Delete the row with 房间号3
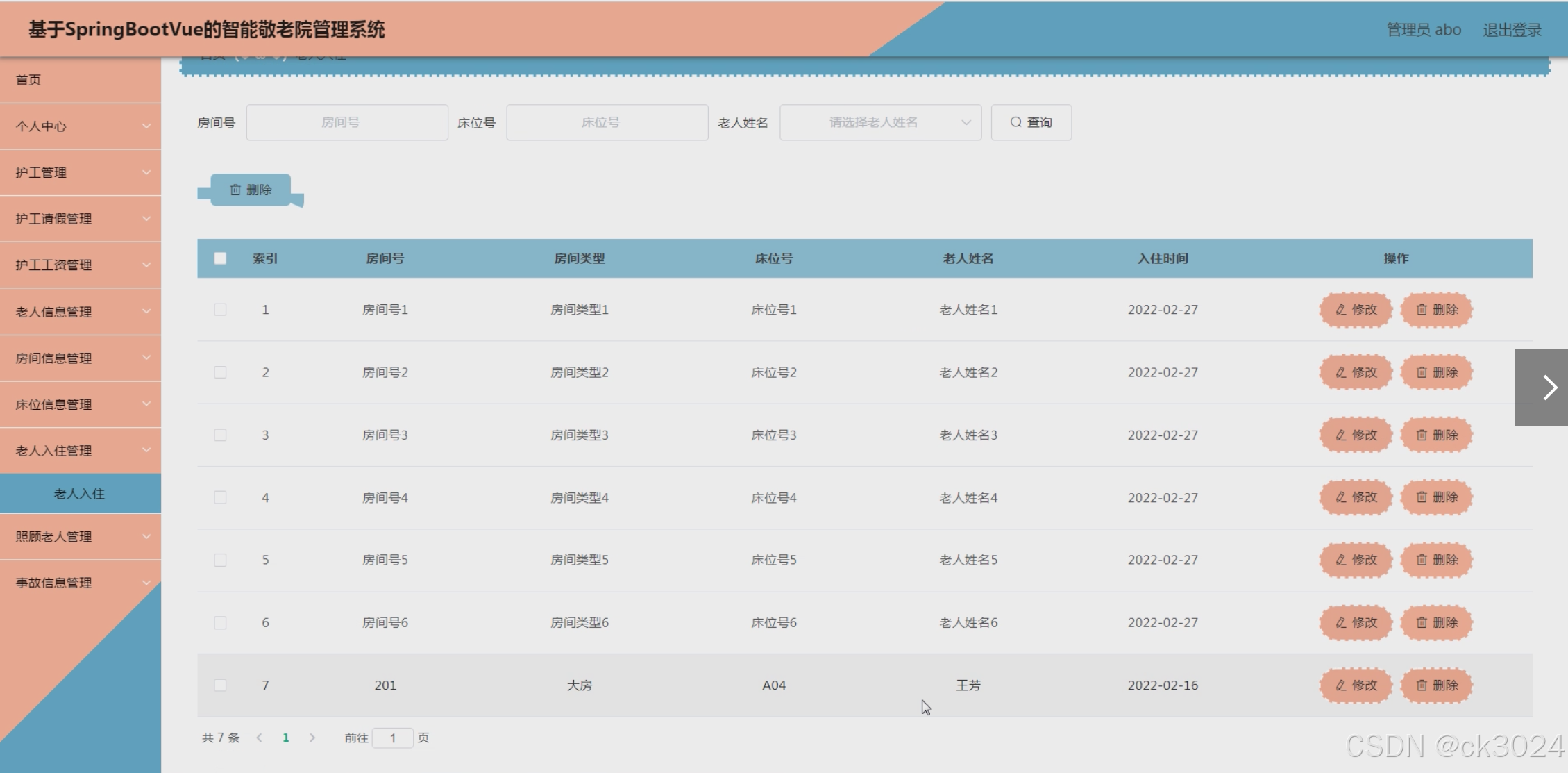Image resolution: width=1568 pixels, height=773 pixels. click(x=1436, y=435)
